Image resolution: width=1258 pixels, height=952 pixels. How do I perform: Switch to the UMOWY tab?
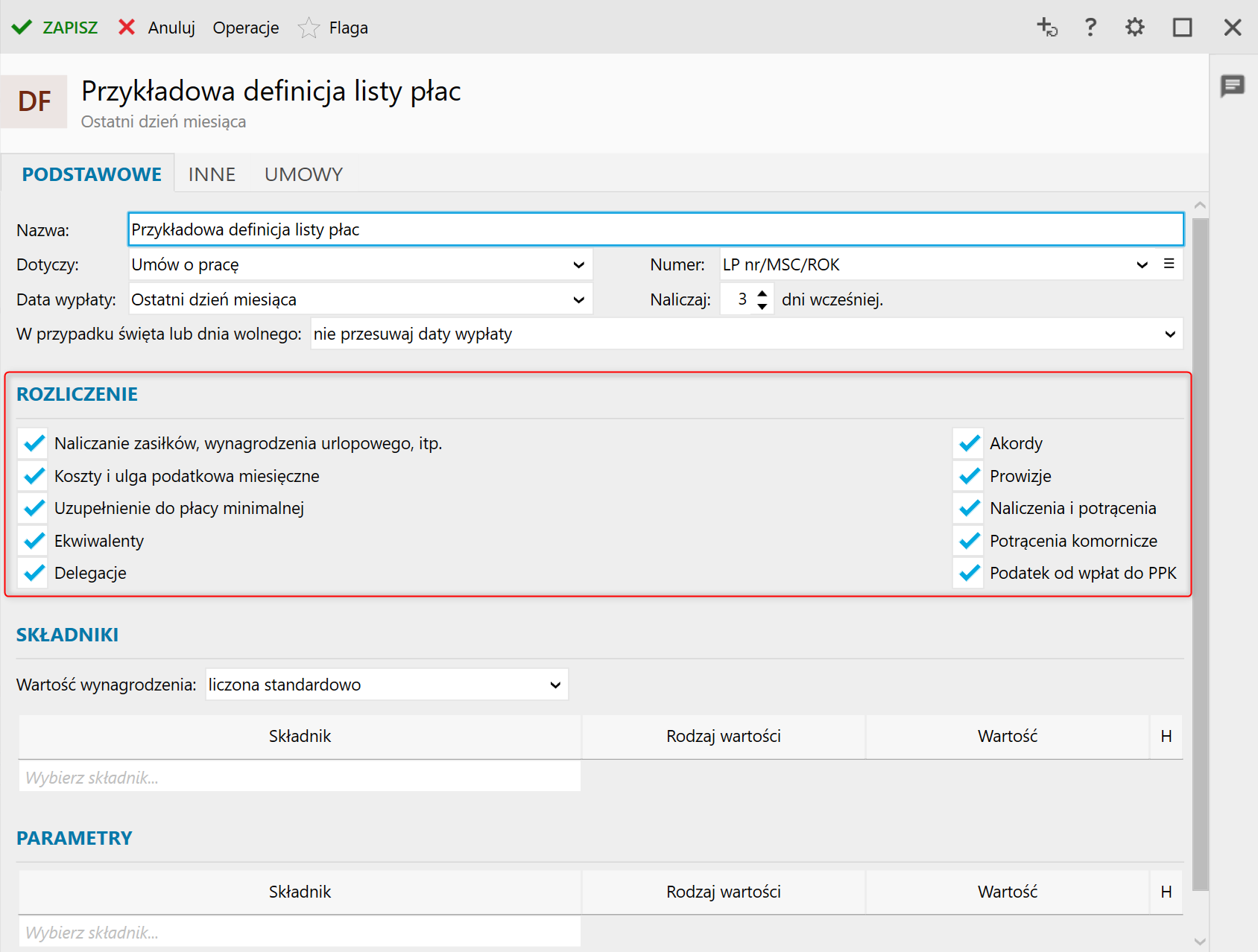point(303,174)
